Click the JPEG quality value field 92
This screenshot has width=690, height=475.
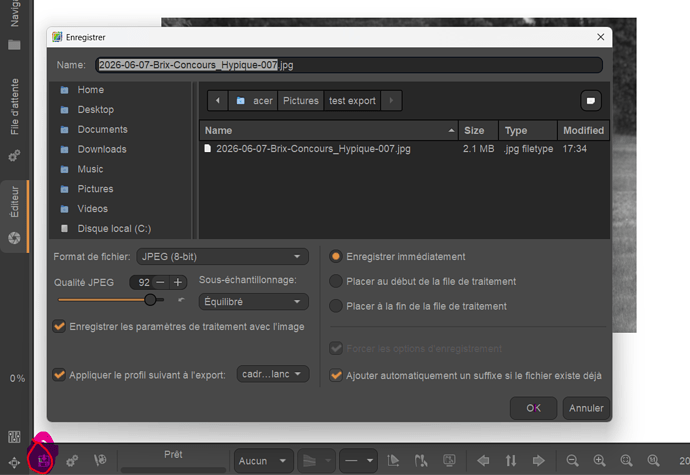click(x=143, y=282)
